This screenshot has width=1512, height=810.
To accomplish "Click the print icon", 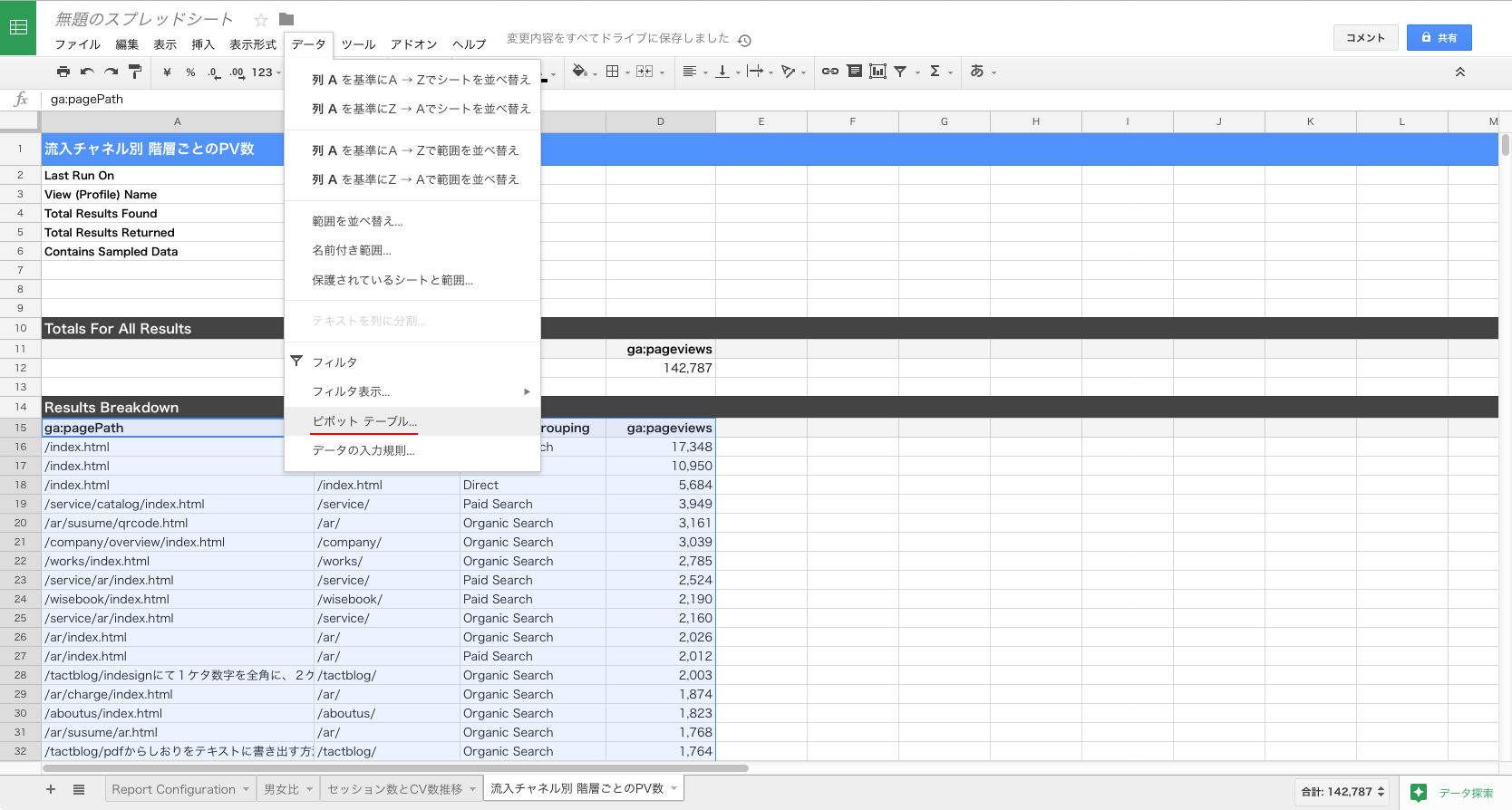I will coord(63,72).
